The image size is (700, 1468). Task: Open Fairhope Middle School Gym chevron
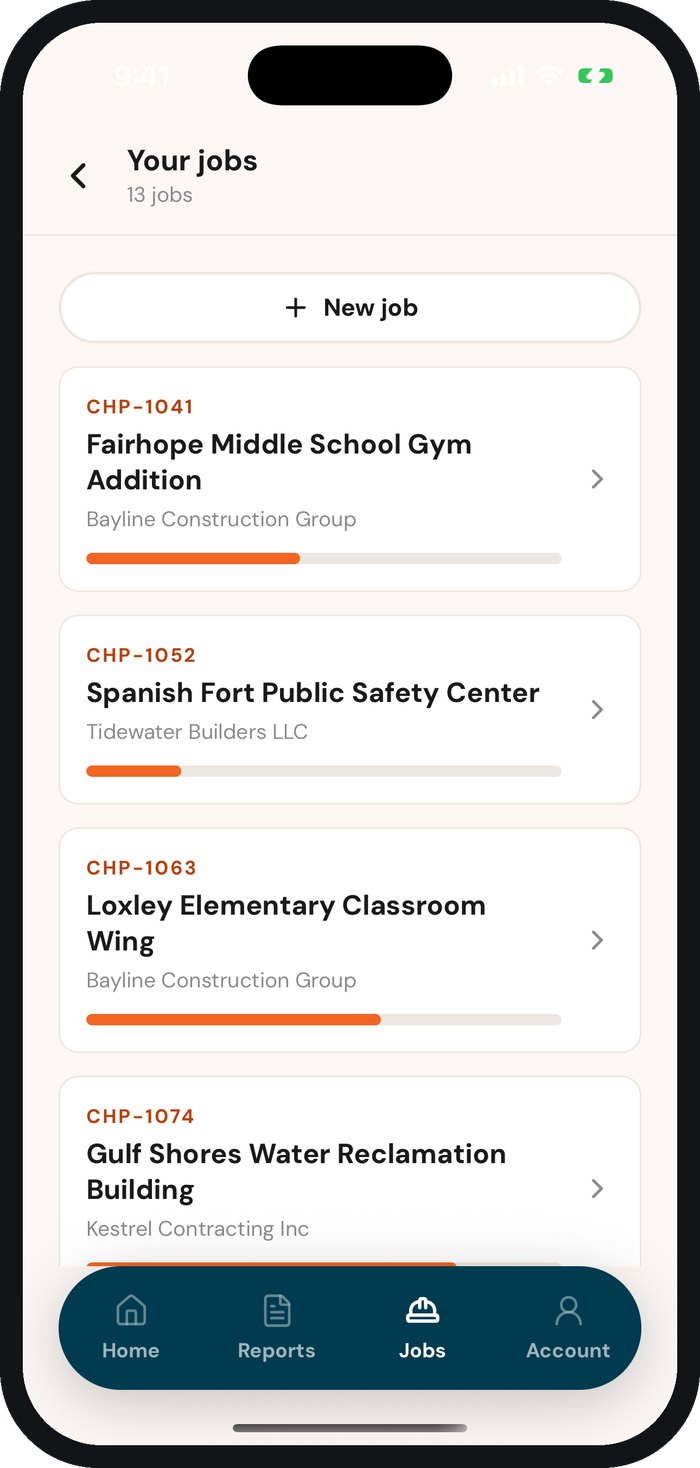pyautogui.click(x=597, y=479)
